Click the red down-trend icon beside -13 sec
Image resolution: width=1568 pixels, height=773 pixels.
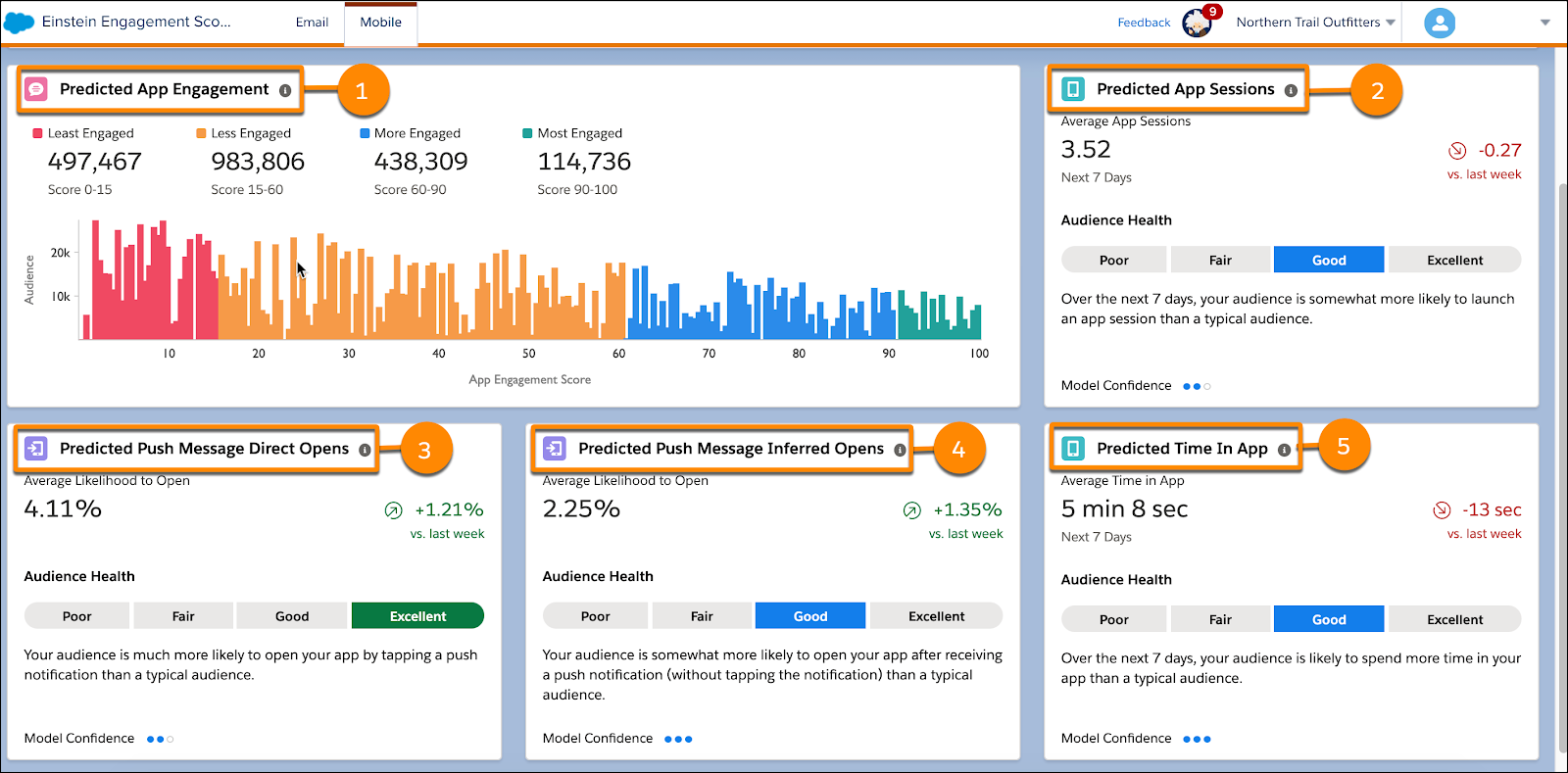click(1442, 509)
